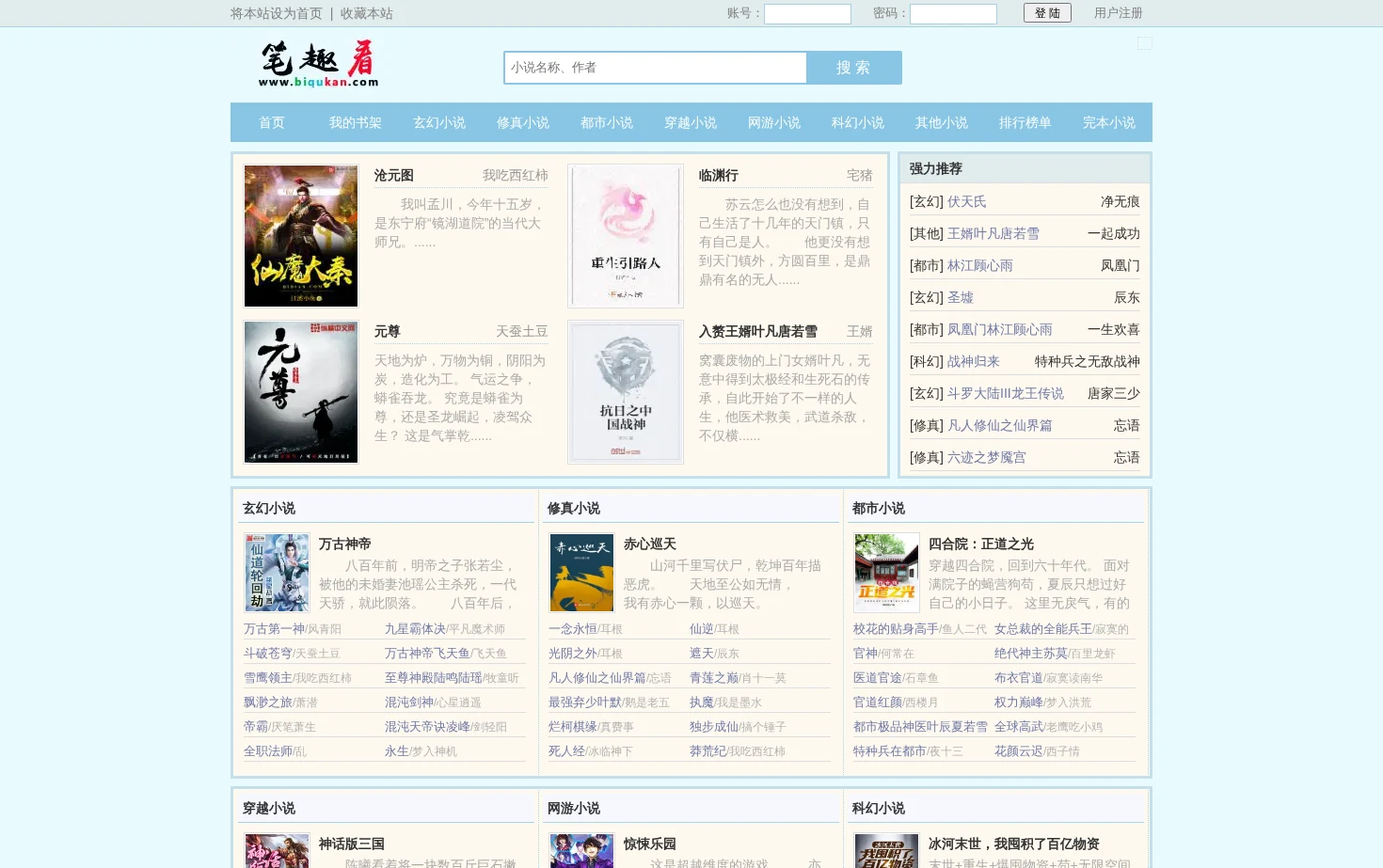Open the 神话版三国 title link

pos(352,844)
